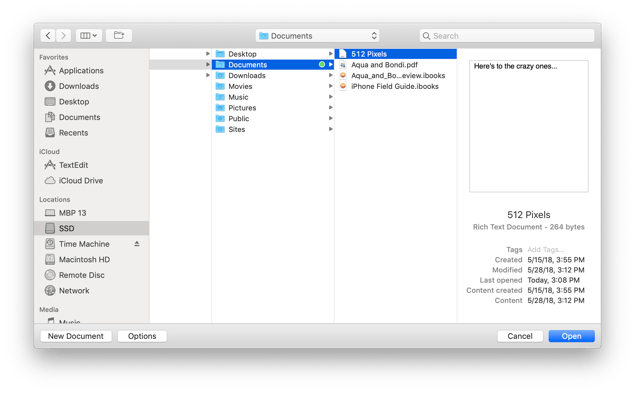Expand the arrow right of Music folder row
Screen dimensions: 635x393
click(330, 97)
